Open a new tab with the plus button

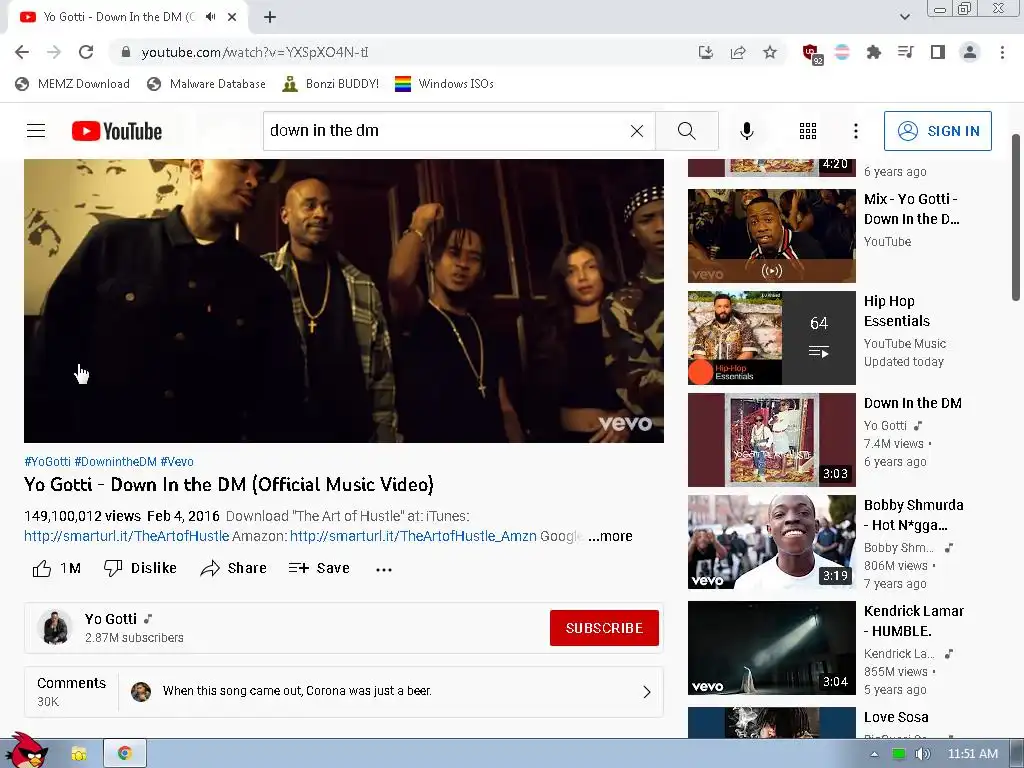coord(270,17)
